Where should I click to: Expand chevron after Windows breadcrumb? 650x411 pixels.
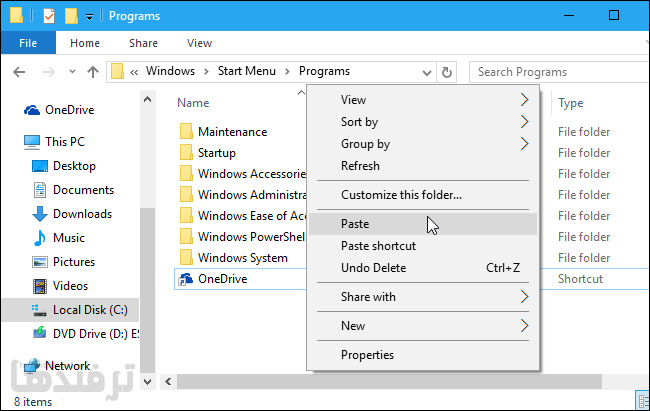[206, 72]
